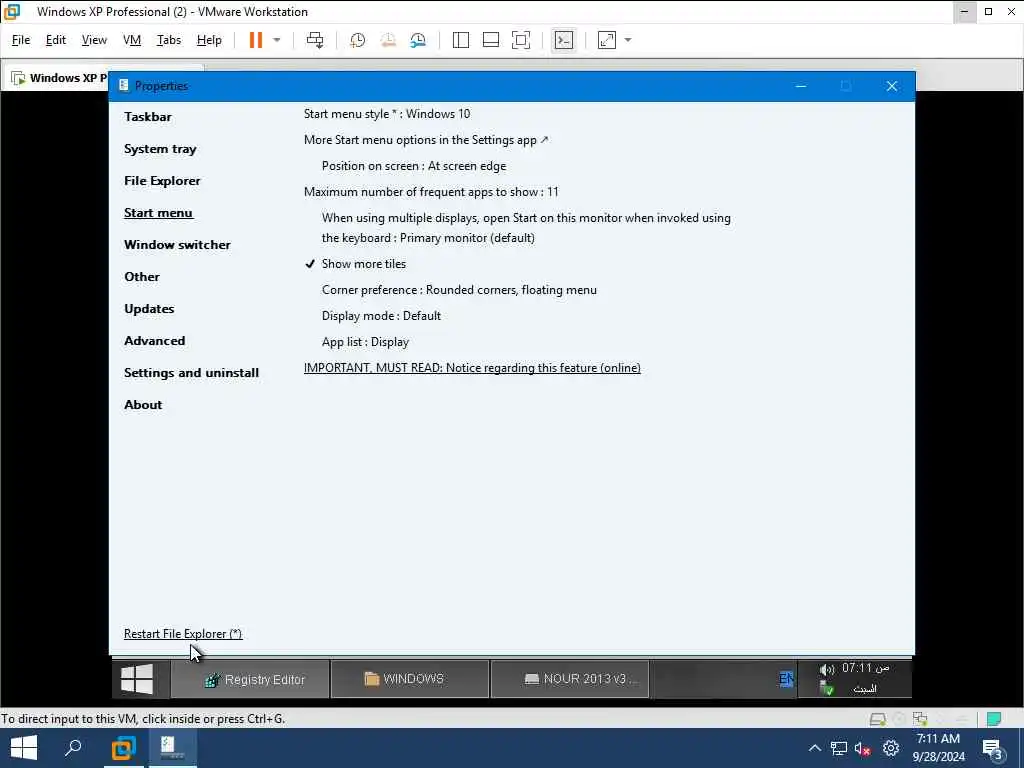Viewport: 1024px width, 768px height.
Task: Change Display mode option
Action: pos(381,316)
